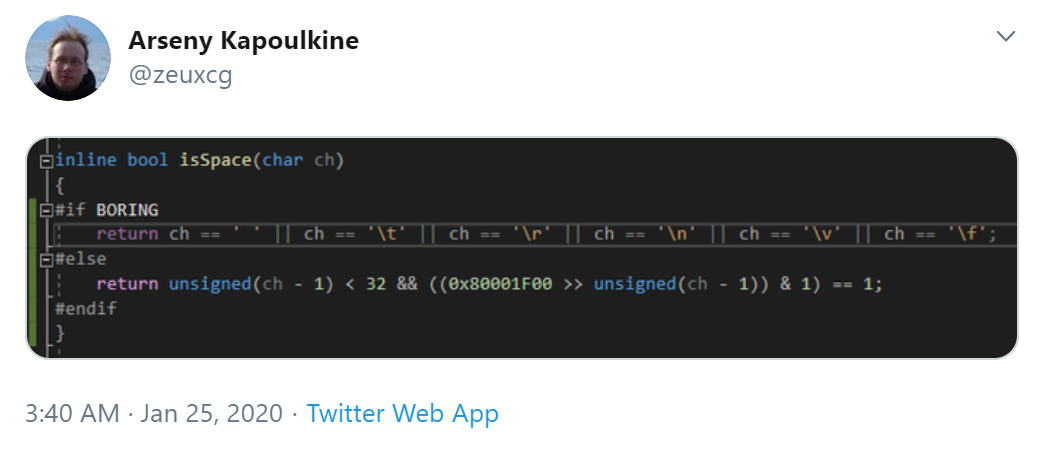The image size is (1043, 451).
Task: Click the Arseny Kapoulkine display name
Action: pos(244,41)
